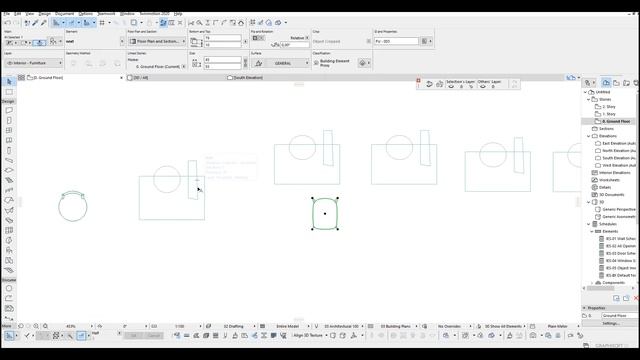Open the Project Map view in Navigator
Screen dimensions: 640x360
606,83
